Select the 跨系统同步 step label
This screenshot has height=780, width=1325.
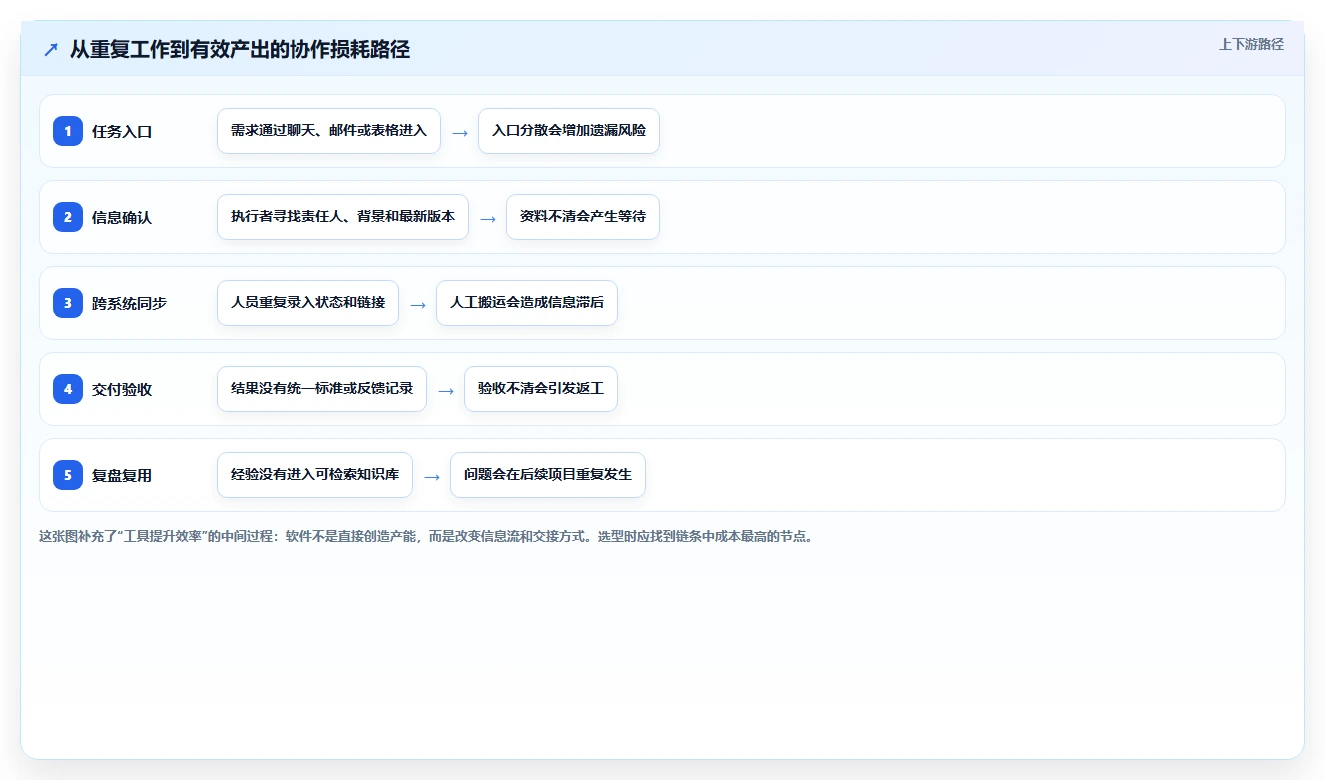(x=129, y=303)
